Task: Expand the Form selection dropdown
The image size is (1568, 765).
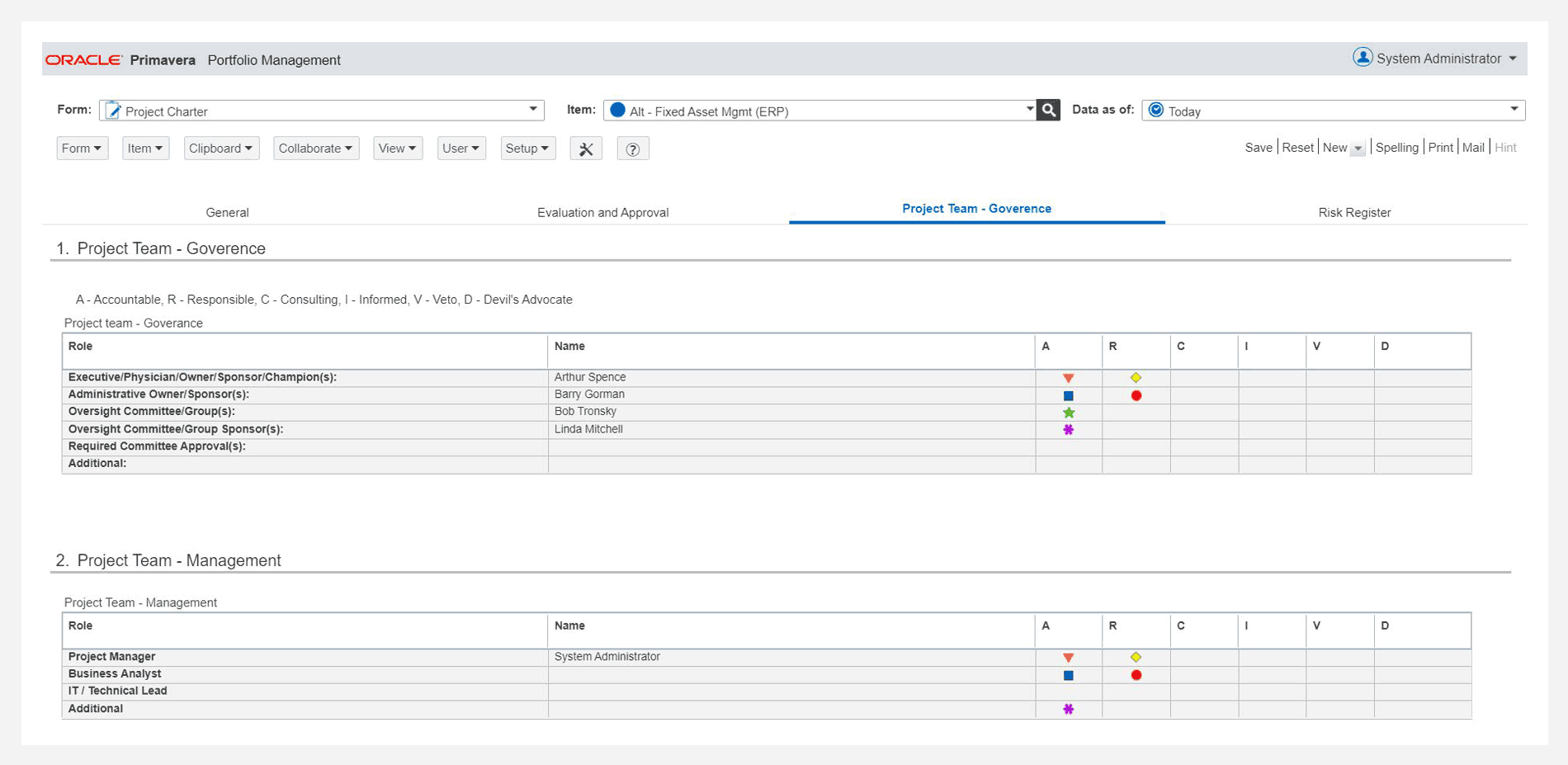Action: 533,110
